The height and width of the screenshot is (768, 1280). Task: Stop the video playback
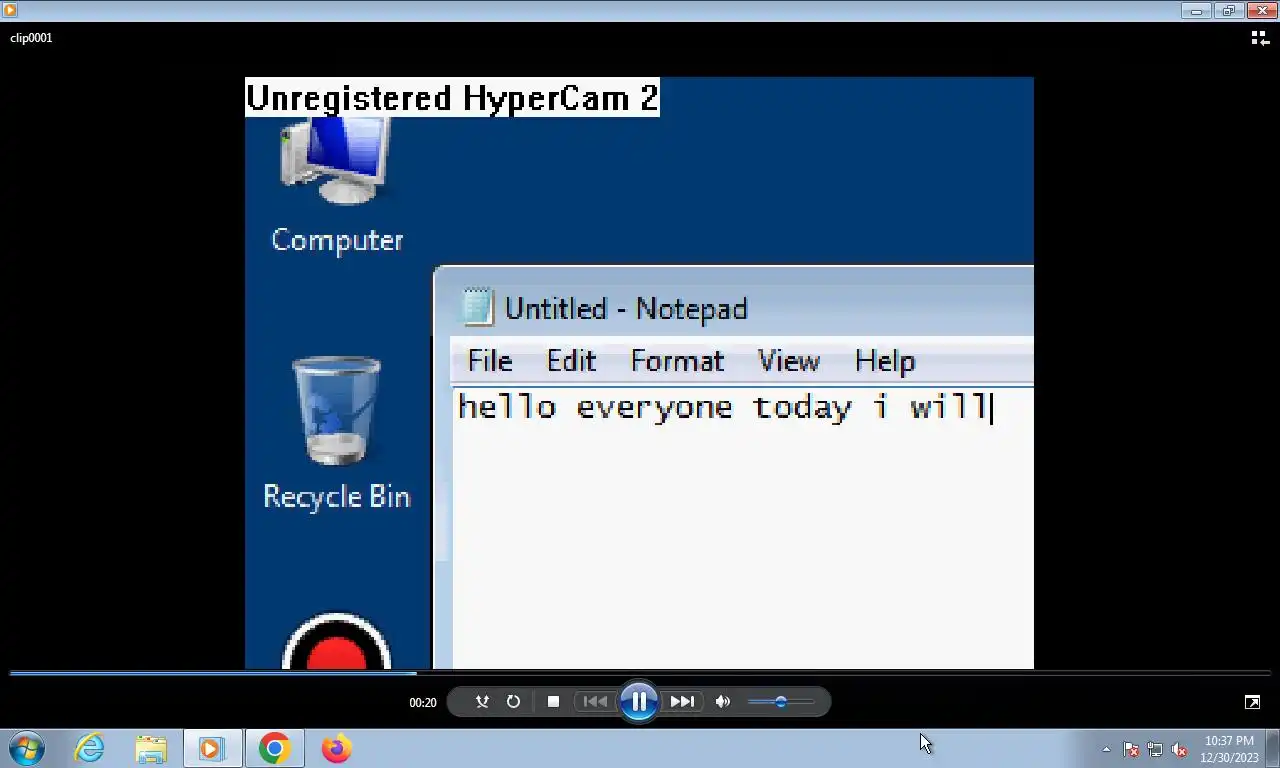[x=553, y=702]
